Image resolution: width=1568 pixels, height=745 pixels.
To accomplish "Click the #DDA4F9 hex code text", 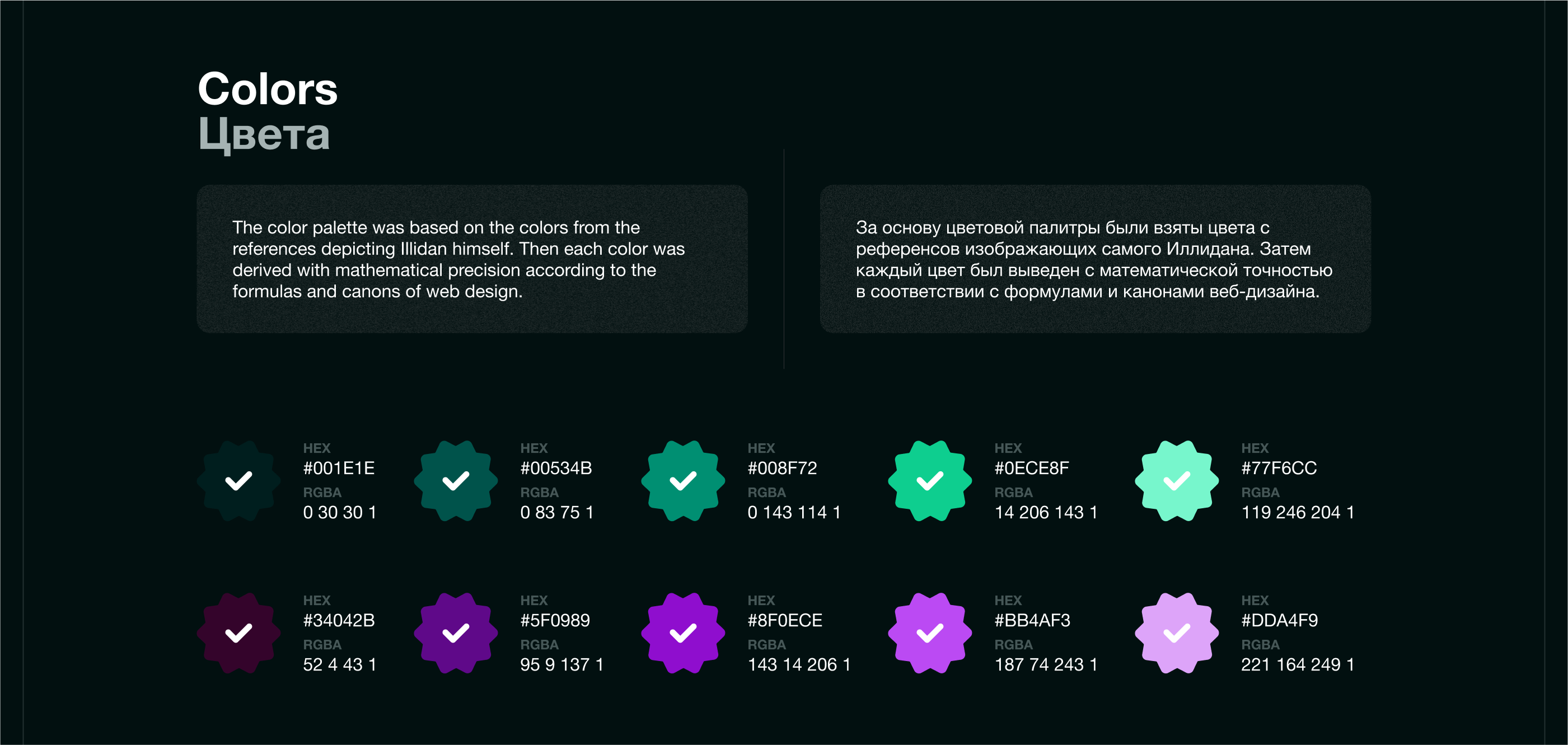I will 1279,620.
